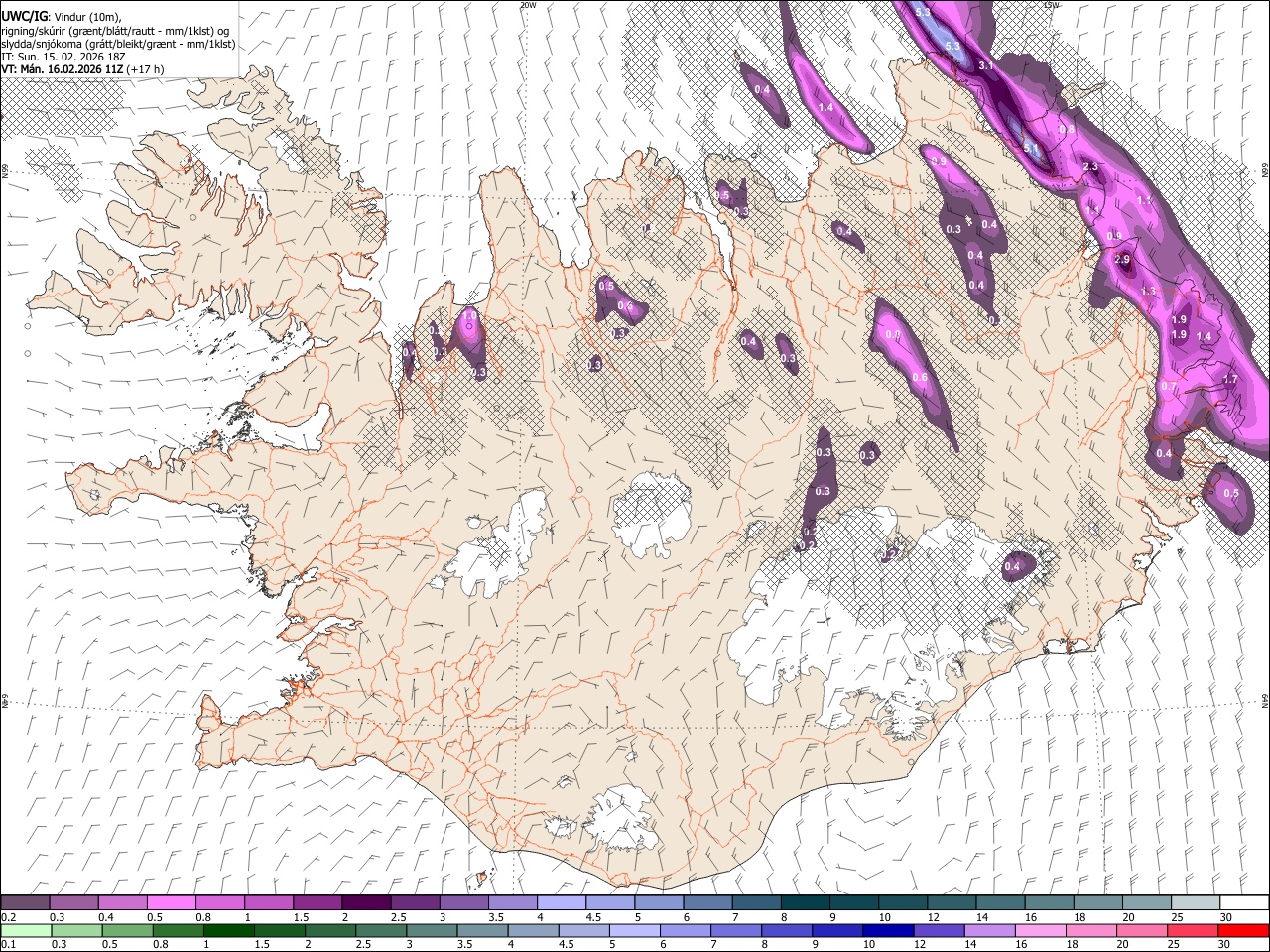Image resolution: width=1270 pixels, height=952 pixels.
Task: Click the darkest green 1 swatch, lower legend
Action: click(x=229, y=930)
